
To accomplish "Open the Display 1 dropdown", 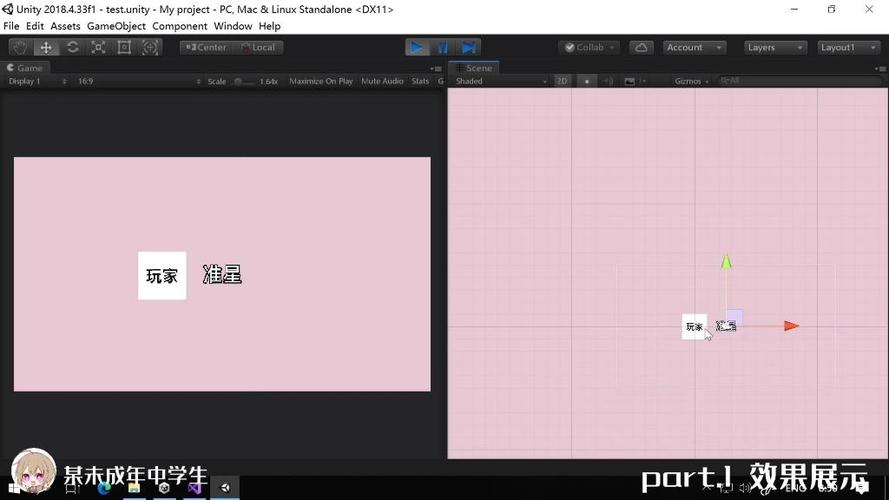I will pyautogui.click(x=37, y=81).
